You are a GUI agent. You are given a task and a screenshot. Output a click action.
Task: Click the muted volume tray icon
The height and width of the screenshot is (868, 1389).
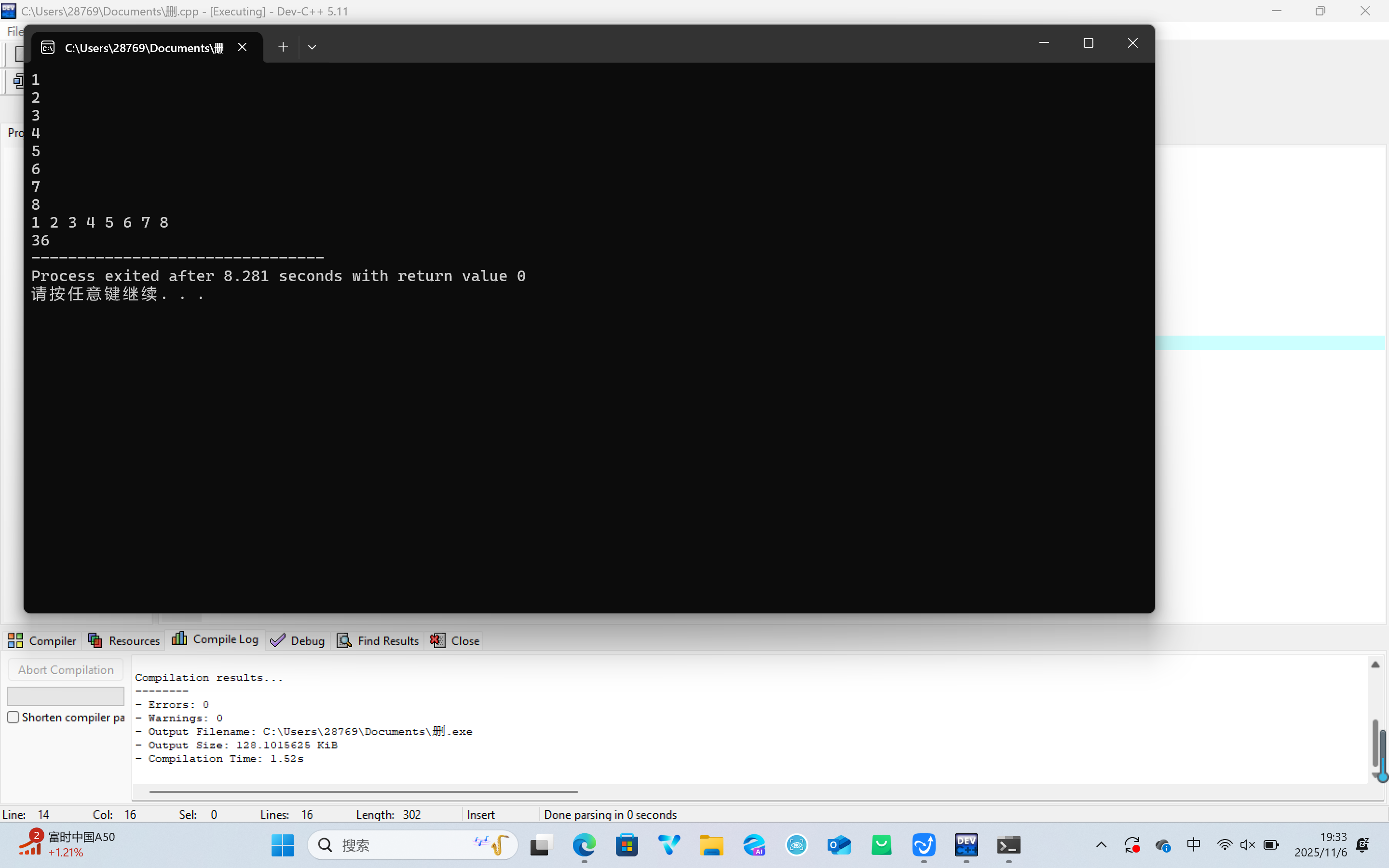pyautogui.click(x=1247, y=845)
